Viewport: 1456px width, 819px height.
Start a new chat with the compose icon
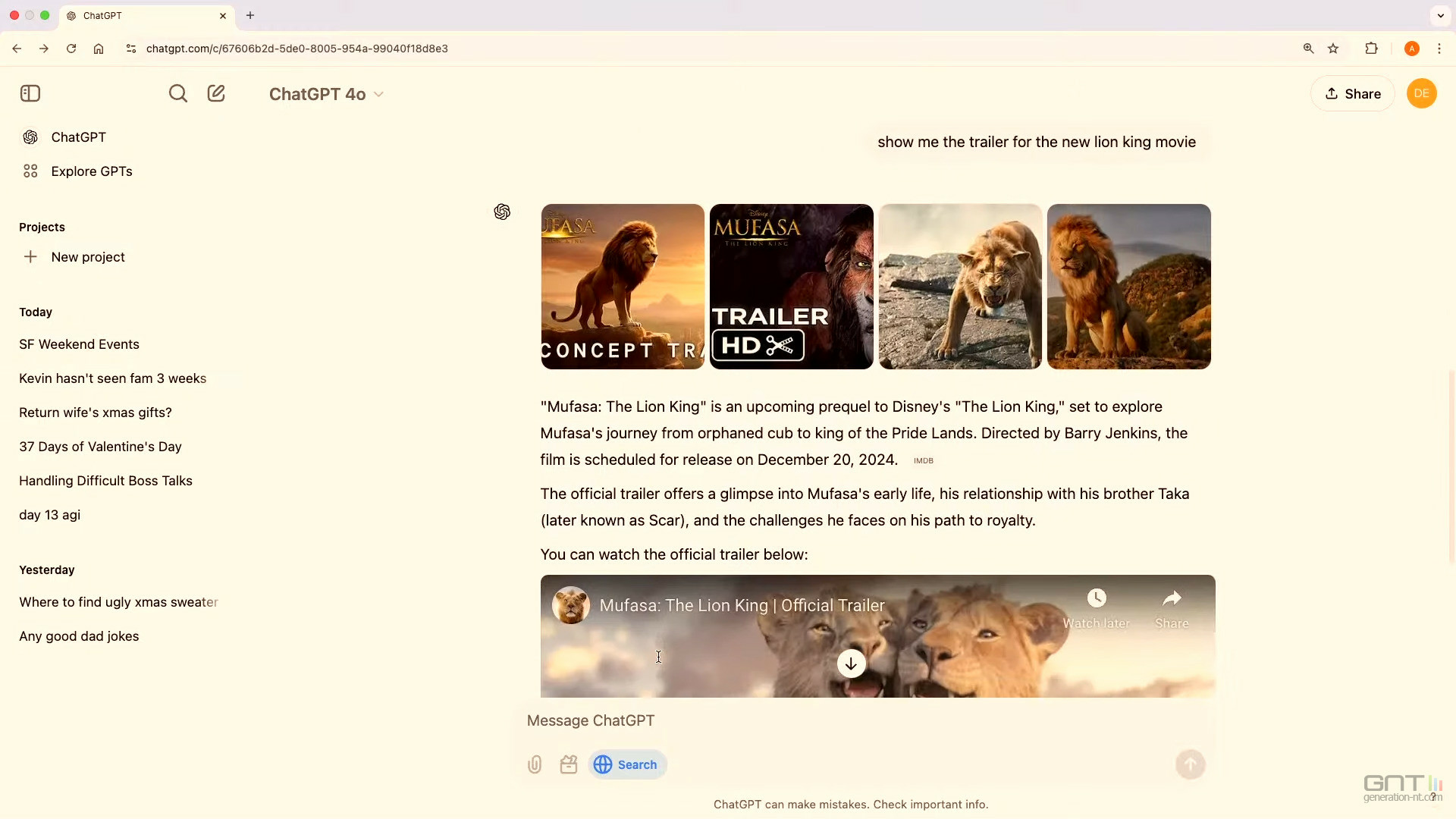pyautogui.click(x=216, y=93)
